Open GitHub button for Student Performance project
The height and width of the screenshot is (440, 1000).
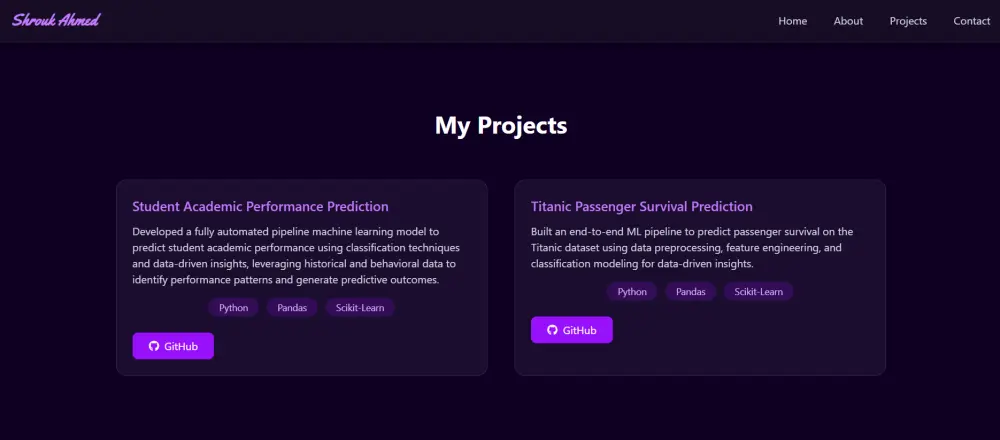click(x=173, y=346)
